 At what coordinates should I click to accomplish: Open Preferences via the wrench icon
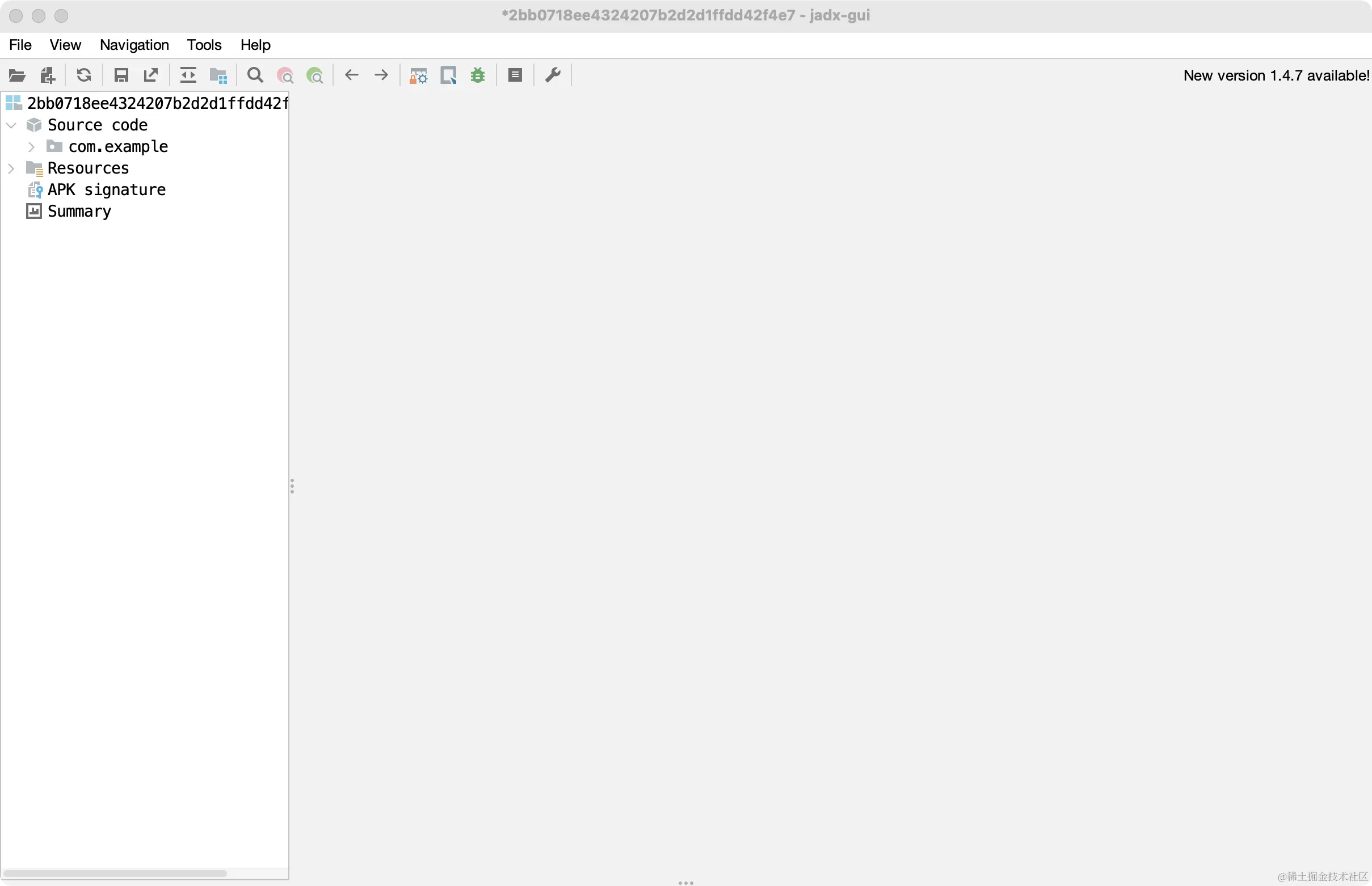click(x=553, y=75)
